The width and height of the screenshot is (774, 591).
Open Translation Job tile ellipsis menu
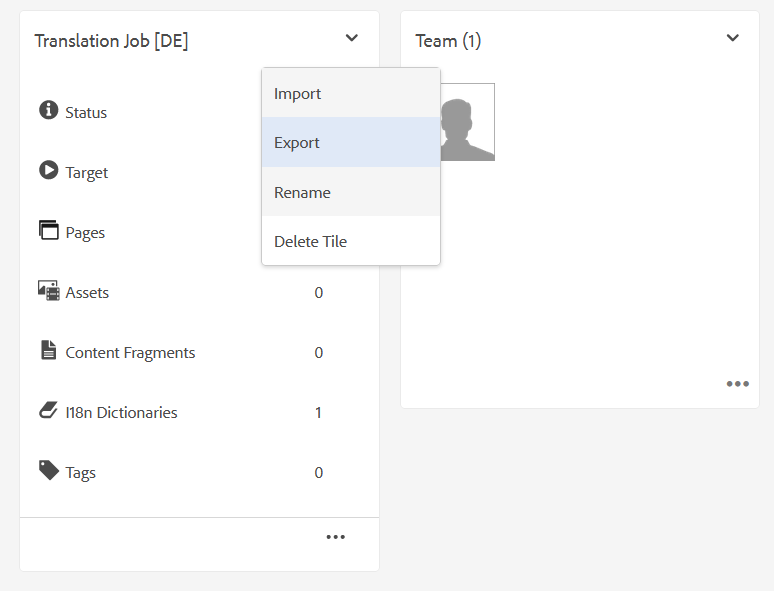point(335,537)
